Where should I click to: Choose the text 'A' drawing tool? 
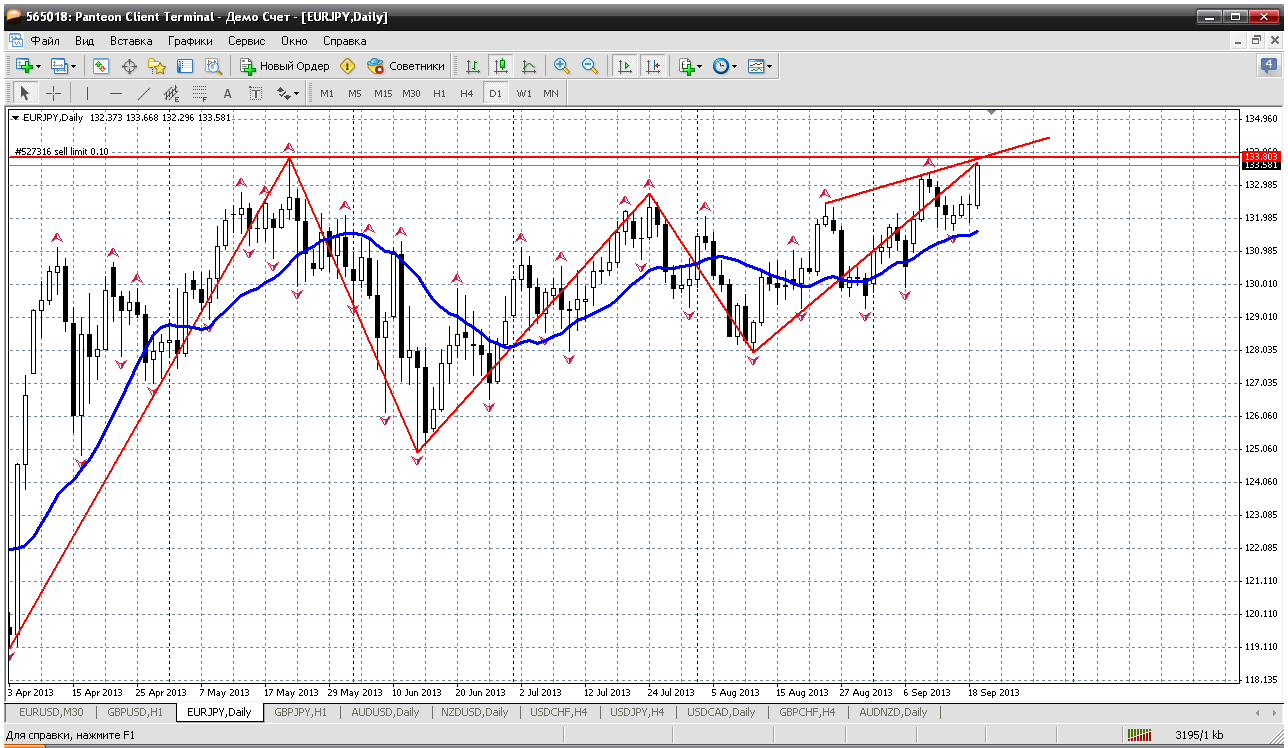pyautogui.click(x=227, y=93)
